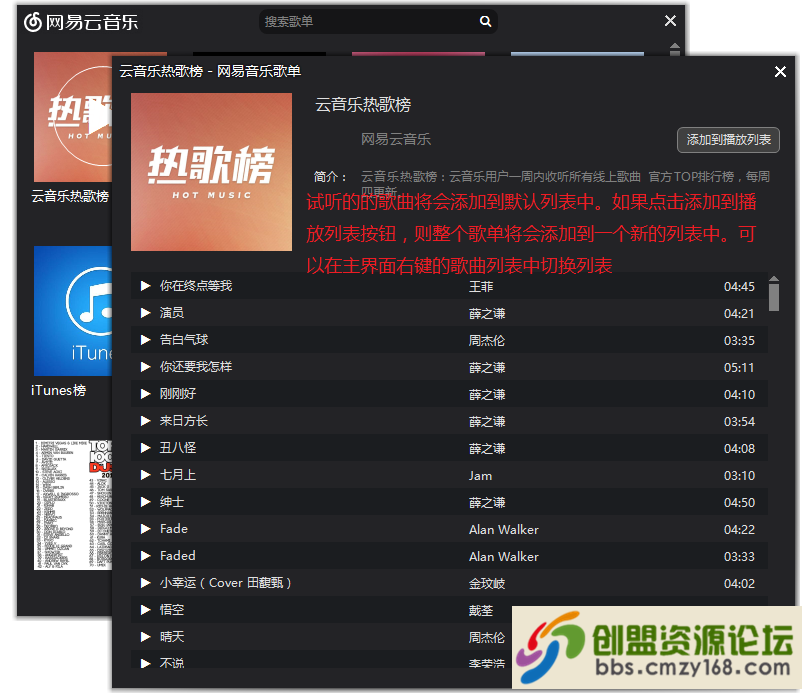Focus the 搜索歌单 search field
Screen dimensions: 807x694
378,22
